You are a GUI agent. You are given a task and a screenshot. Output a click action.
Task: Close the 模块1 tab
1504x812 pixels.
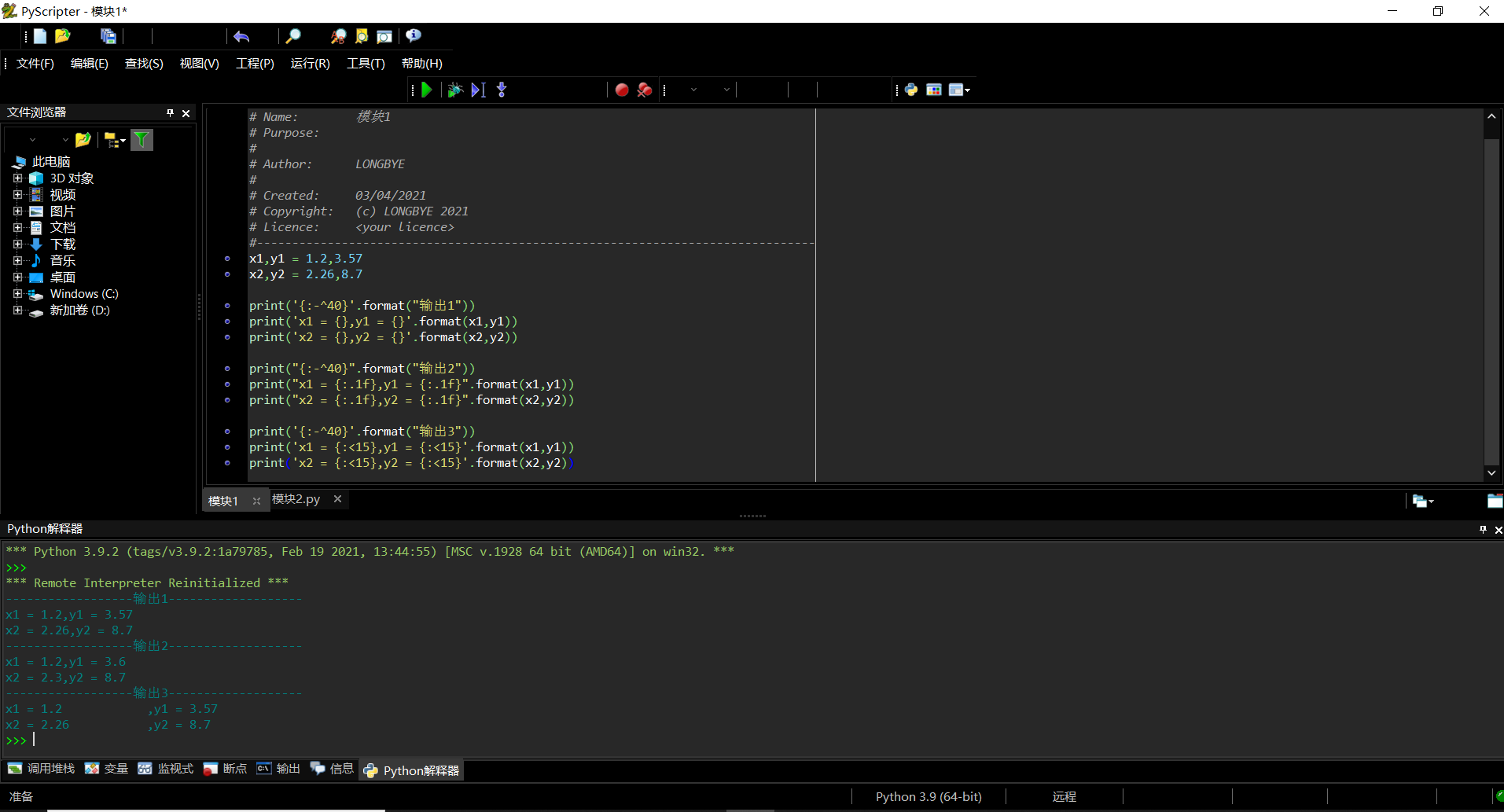(x=256, y=501)
